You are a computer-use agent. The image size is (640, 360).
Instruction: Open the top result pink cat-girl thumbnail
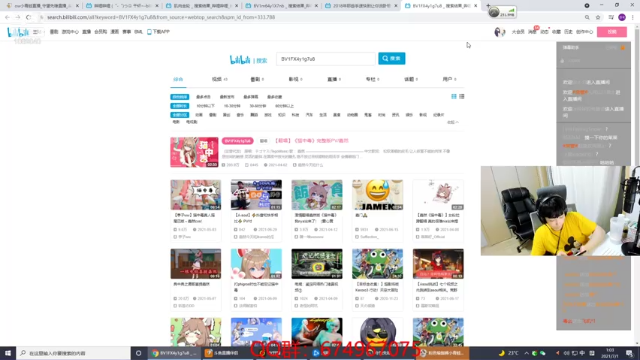pyautogui.click(x=194, y=152)
